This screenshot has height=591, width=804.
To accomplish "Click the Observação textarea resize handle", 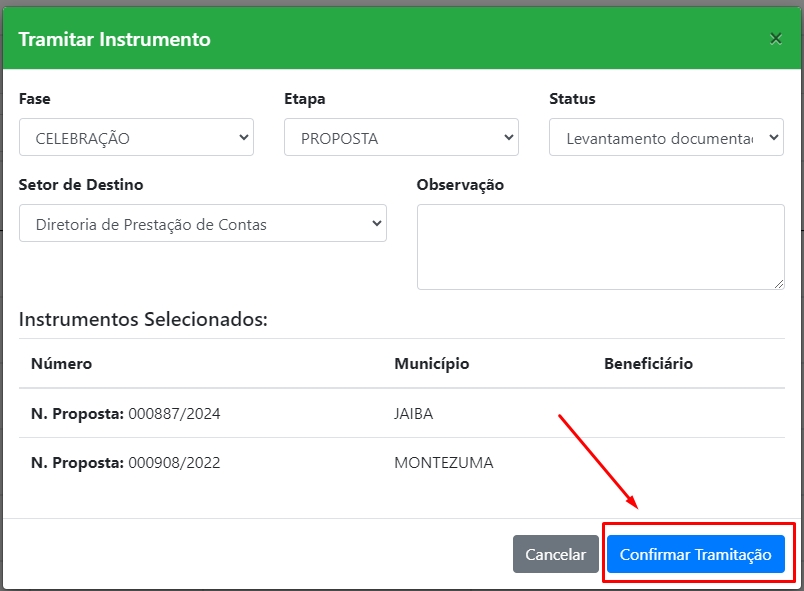I will [x=779, y=284].
